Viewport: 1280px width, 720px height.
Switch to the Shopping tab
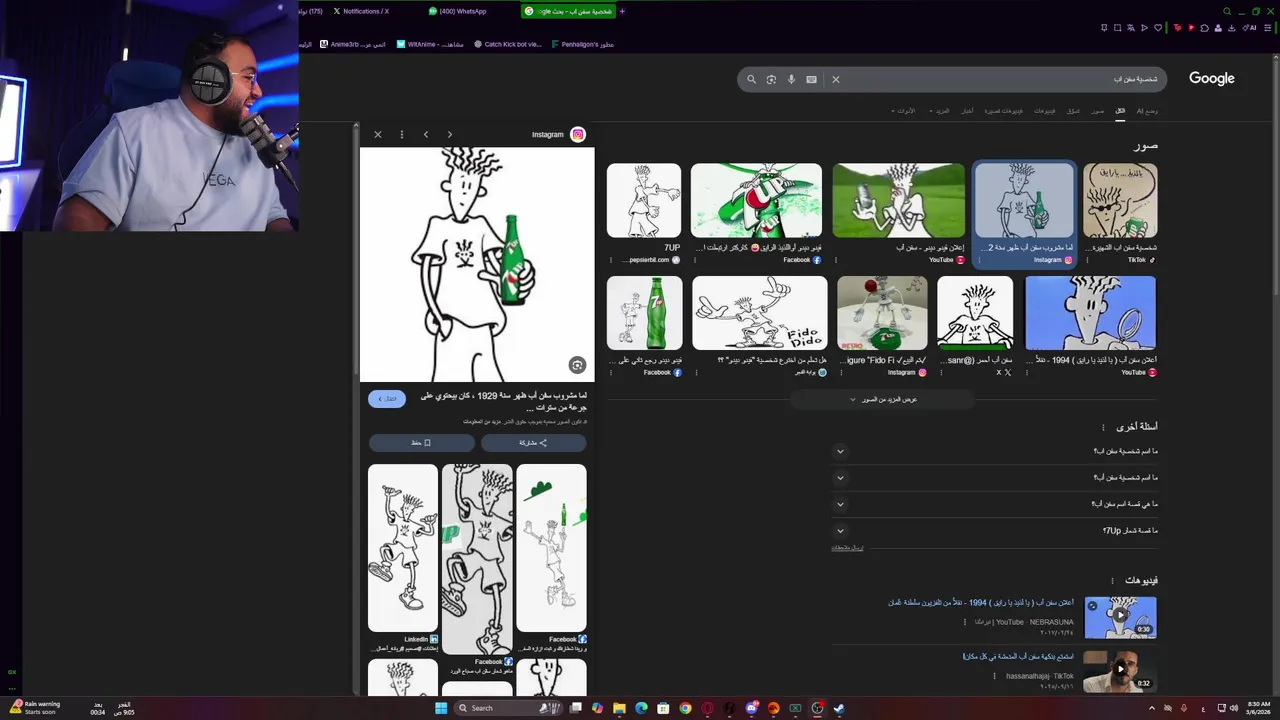1073,111
